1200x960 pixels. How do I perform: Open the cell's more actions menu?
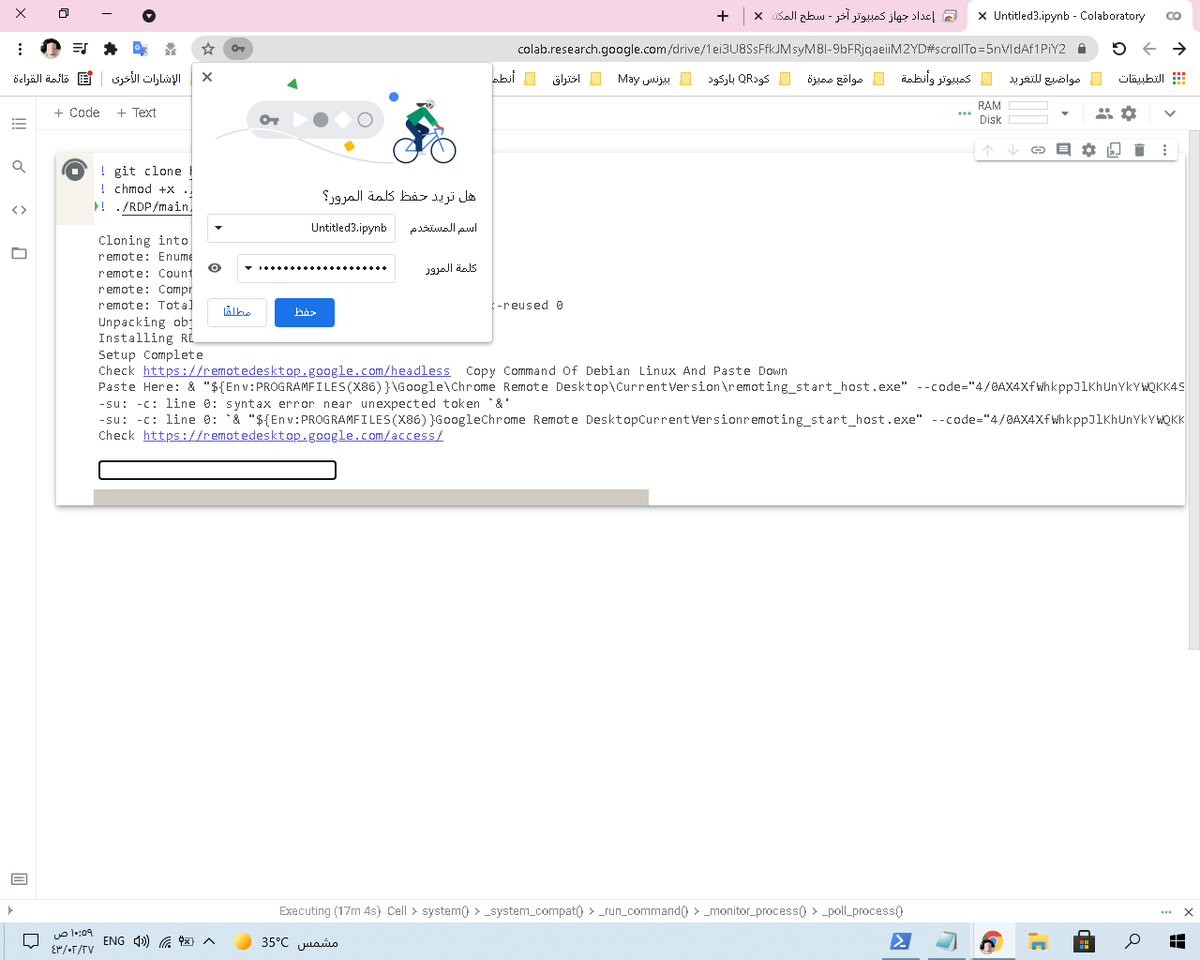click(x=1164, y=150)
